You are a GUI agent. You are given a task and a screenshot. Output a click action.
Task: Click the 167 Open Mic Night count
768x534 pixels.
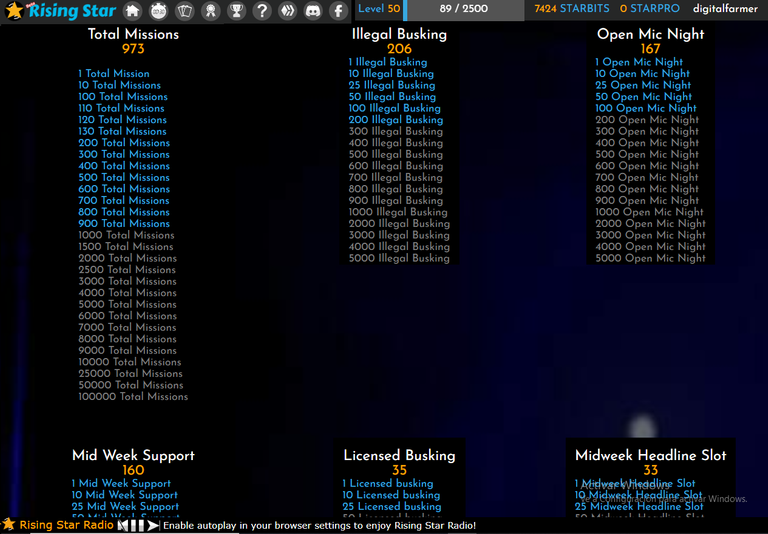tap(650, 49)
